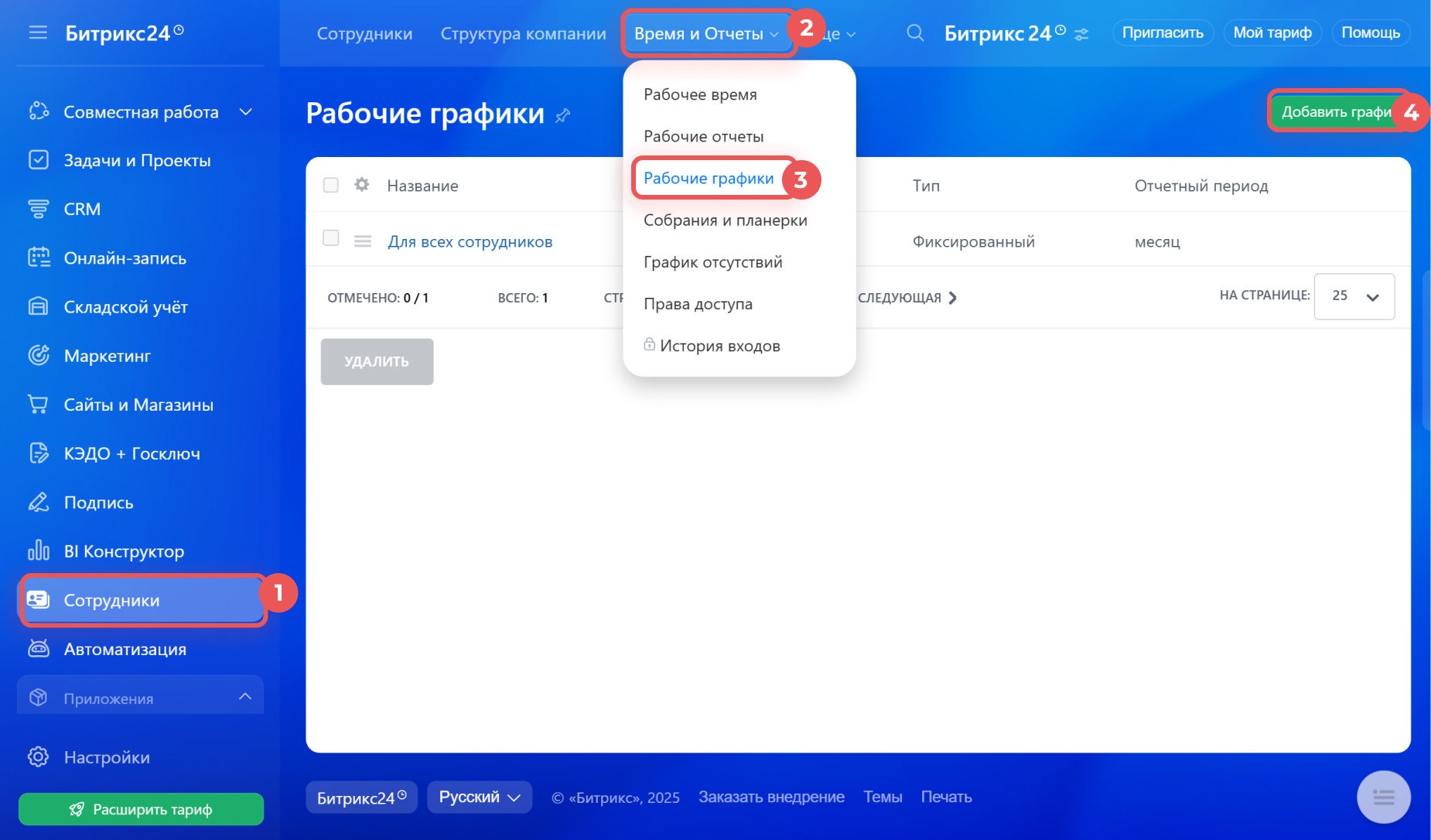Open the hamburger menu icon
The width and height of the screenshot is (1431, 840).
pyautogui.click(x=38, y=32)
